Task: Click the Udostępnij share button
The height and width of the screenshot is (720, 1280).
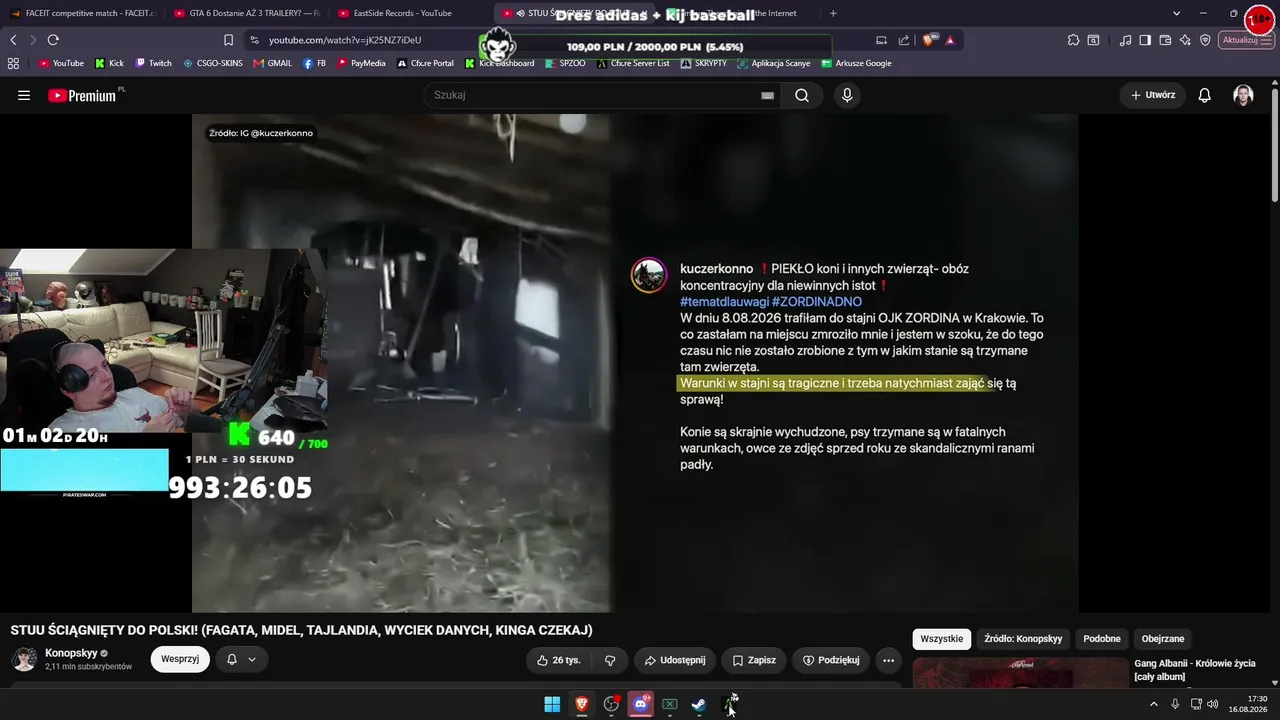Action: pos(675,660)
